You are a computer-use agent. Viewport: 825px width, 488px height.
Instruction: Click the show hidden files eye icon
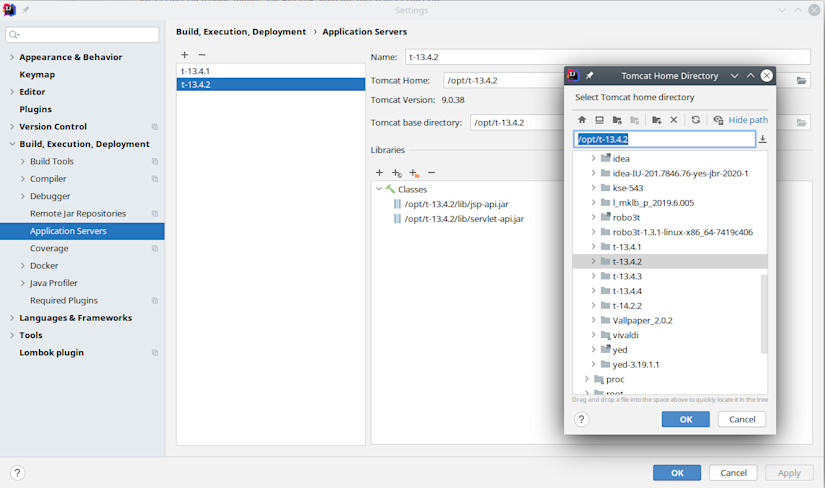click(x=718, y=120)
